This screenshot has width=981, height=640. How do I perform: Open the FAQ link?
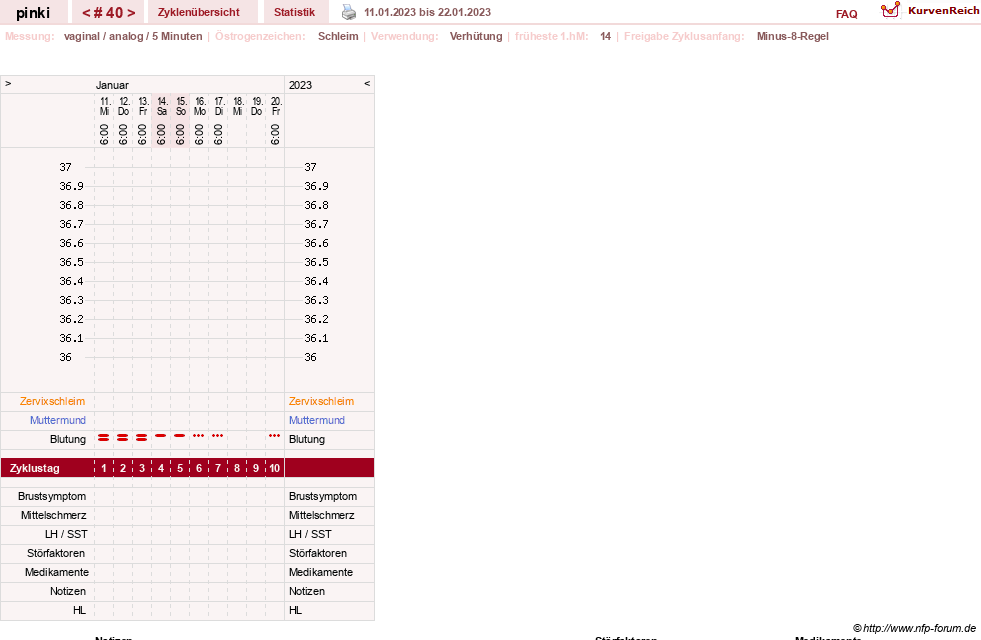(846, 14)
